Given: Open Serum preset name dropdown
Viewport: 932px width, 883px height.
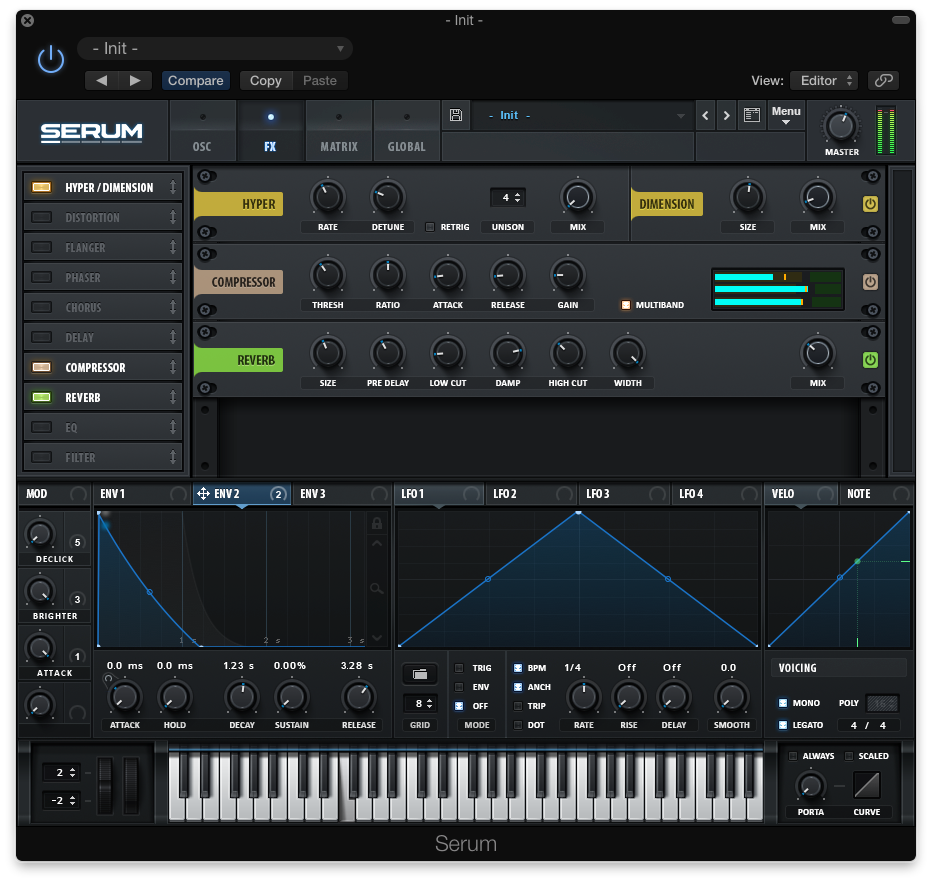Looking at the screenshot, I should 582,115.
